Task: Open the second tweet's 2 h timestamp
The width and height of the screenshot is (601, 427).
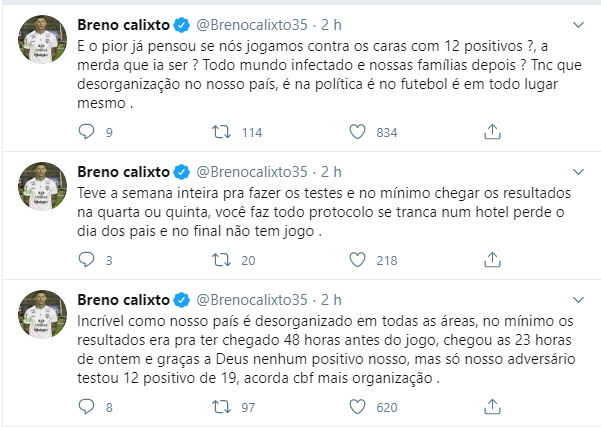Action: 330,171
